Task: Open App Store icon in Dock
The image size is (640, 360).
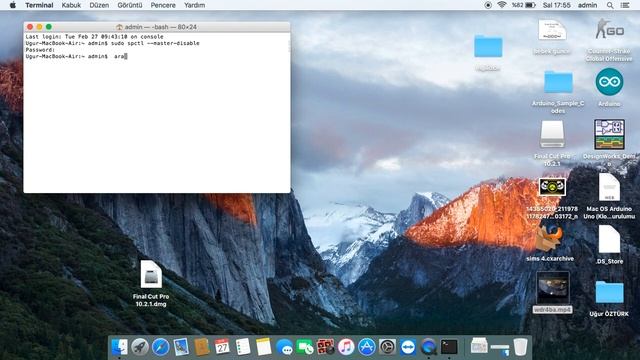Action: 367,347
